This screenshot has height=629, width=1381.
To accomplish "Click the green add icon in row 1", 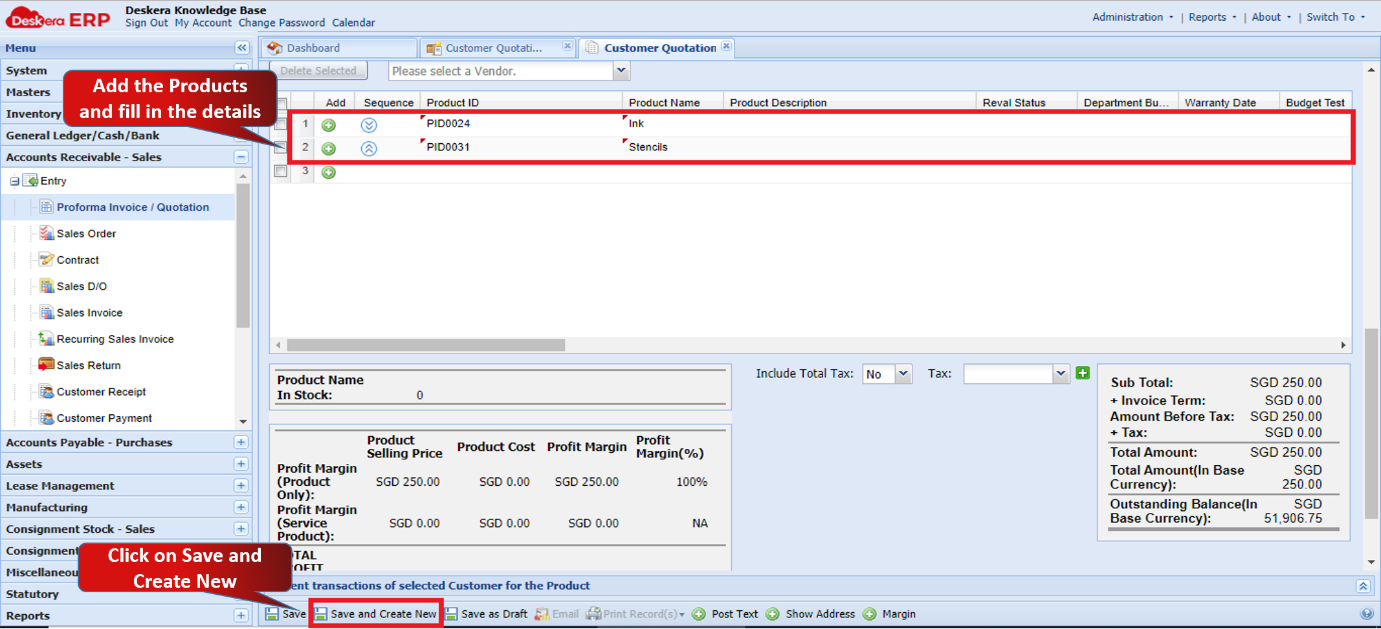I will 328,125.
